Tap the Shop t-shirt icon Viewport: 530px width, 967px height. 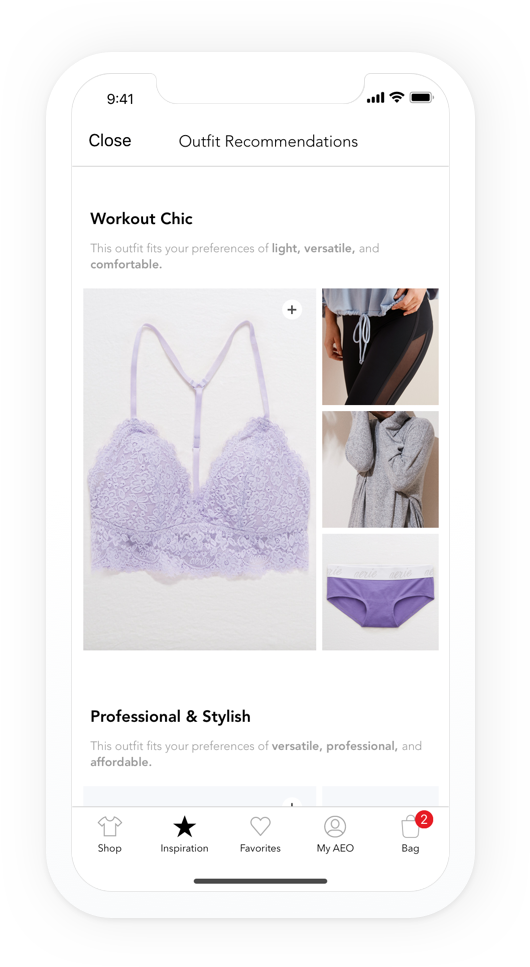(109, 826)
